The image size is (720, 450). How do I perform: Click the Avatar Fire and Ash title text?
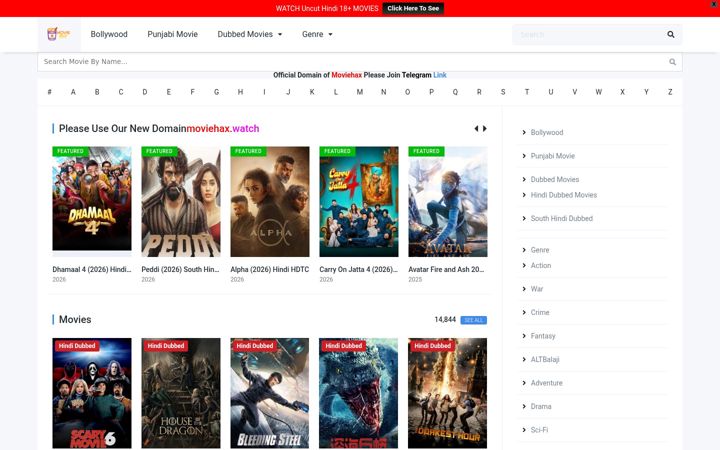[x=446, y=270]
